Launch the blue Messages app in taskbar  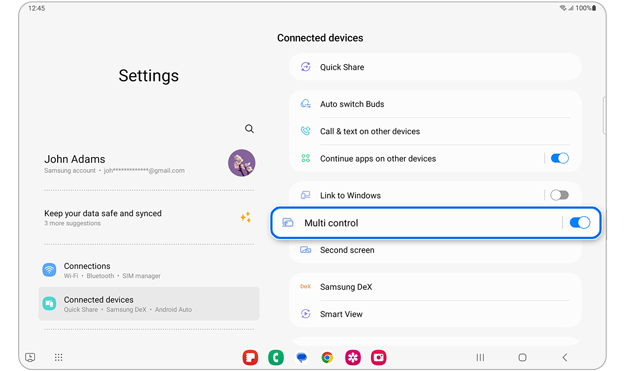tap(302, 357)
